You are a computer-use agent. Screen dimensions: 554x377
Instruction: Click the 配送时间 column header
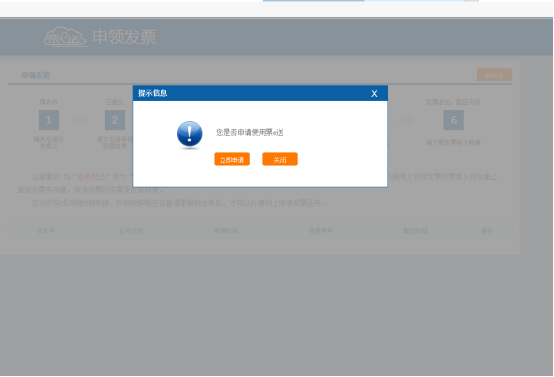416,231
